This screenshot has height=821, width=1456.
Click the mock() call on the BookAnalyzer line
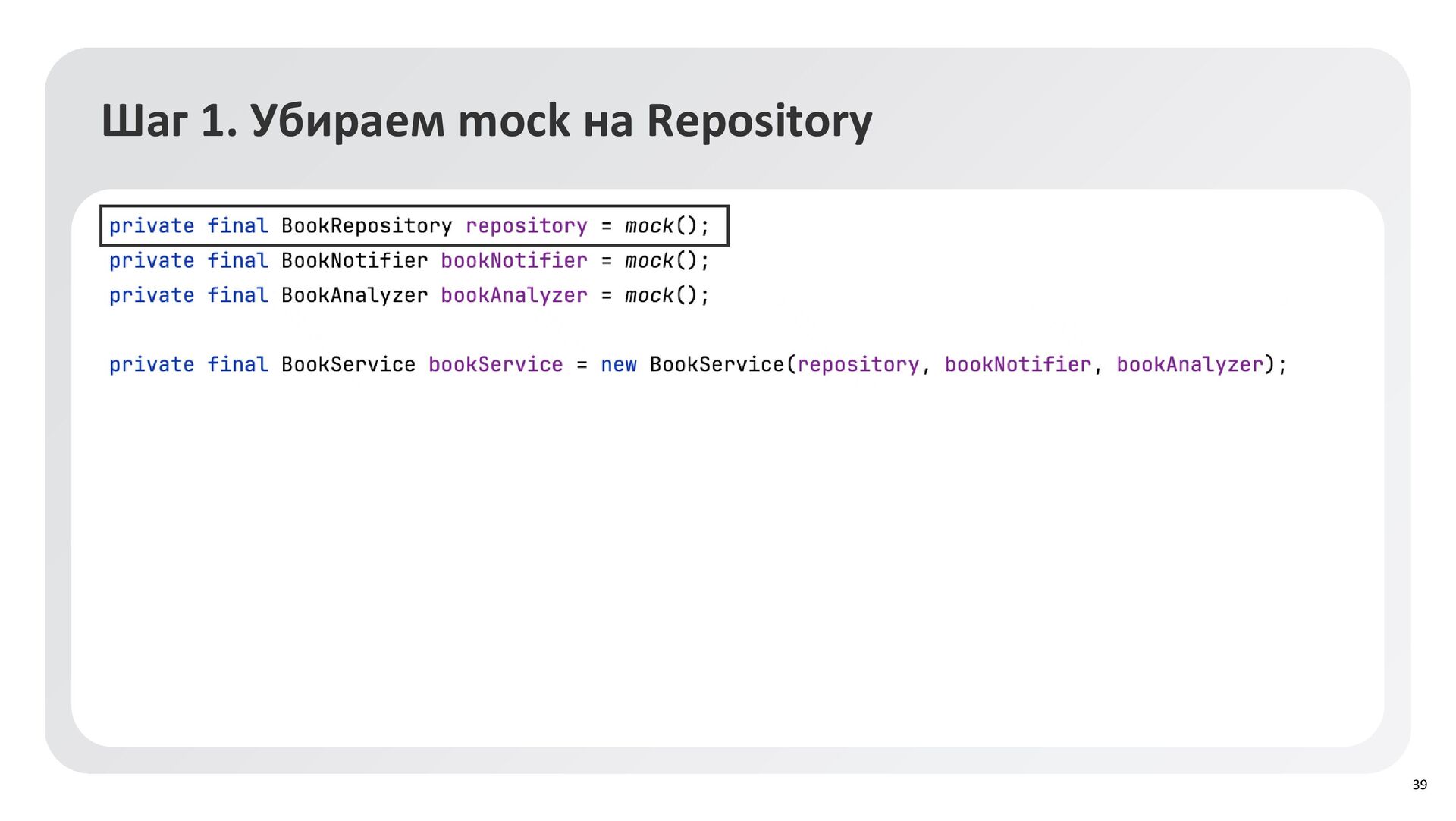coord(659,295)
